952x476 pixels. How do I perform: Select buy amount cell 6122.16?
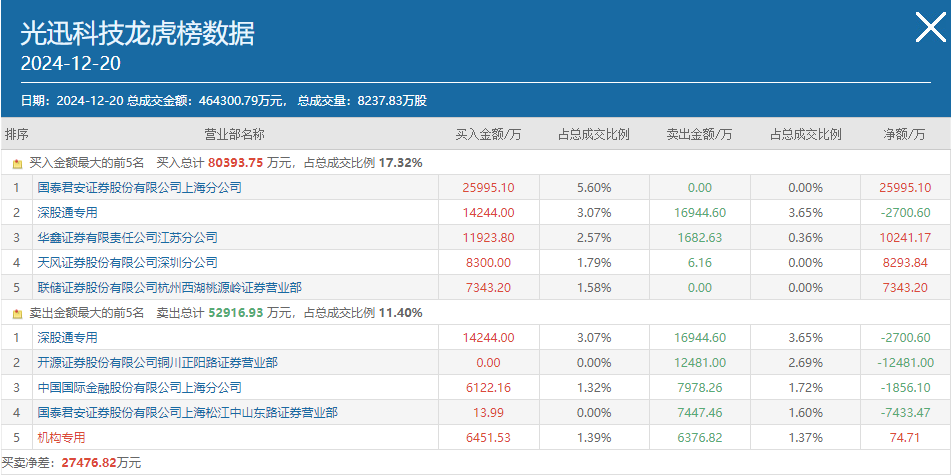tap(488, 387)
